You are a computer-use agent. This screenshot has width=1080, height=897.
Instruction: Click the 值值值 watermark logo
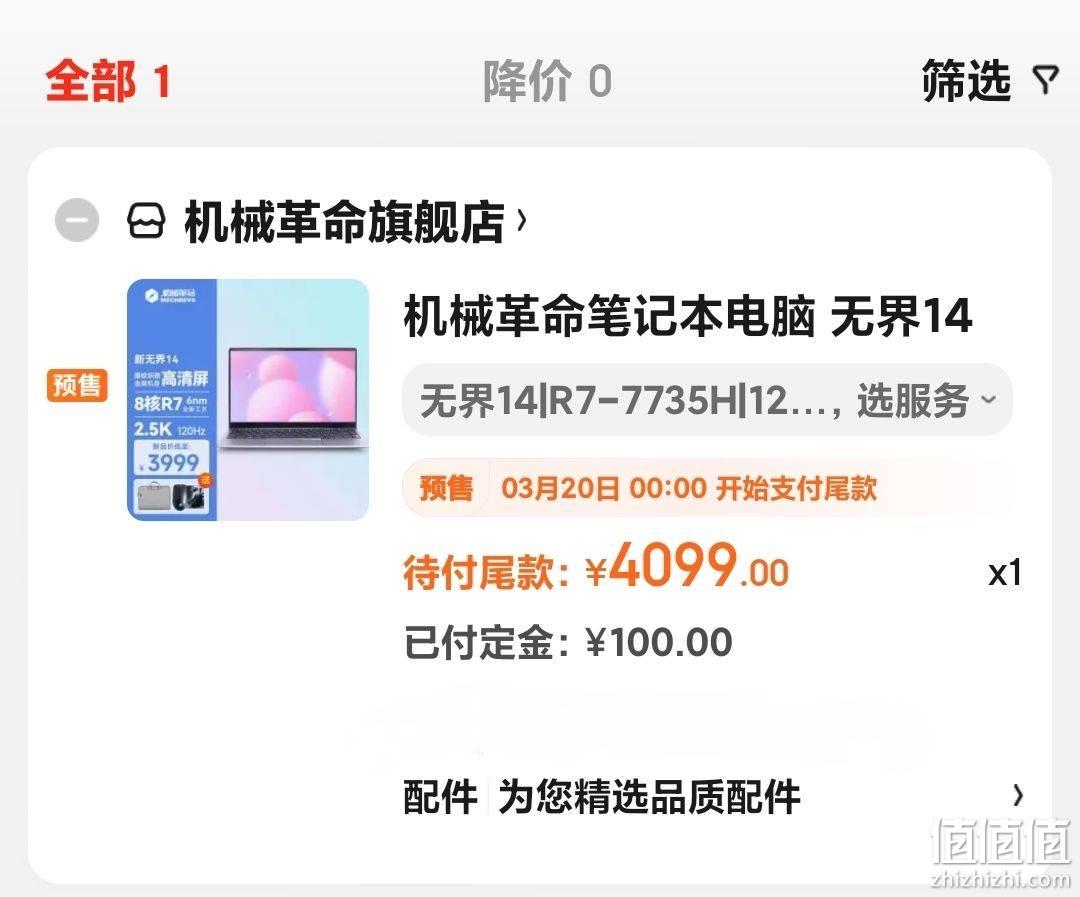tap(1001, 852)
